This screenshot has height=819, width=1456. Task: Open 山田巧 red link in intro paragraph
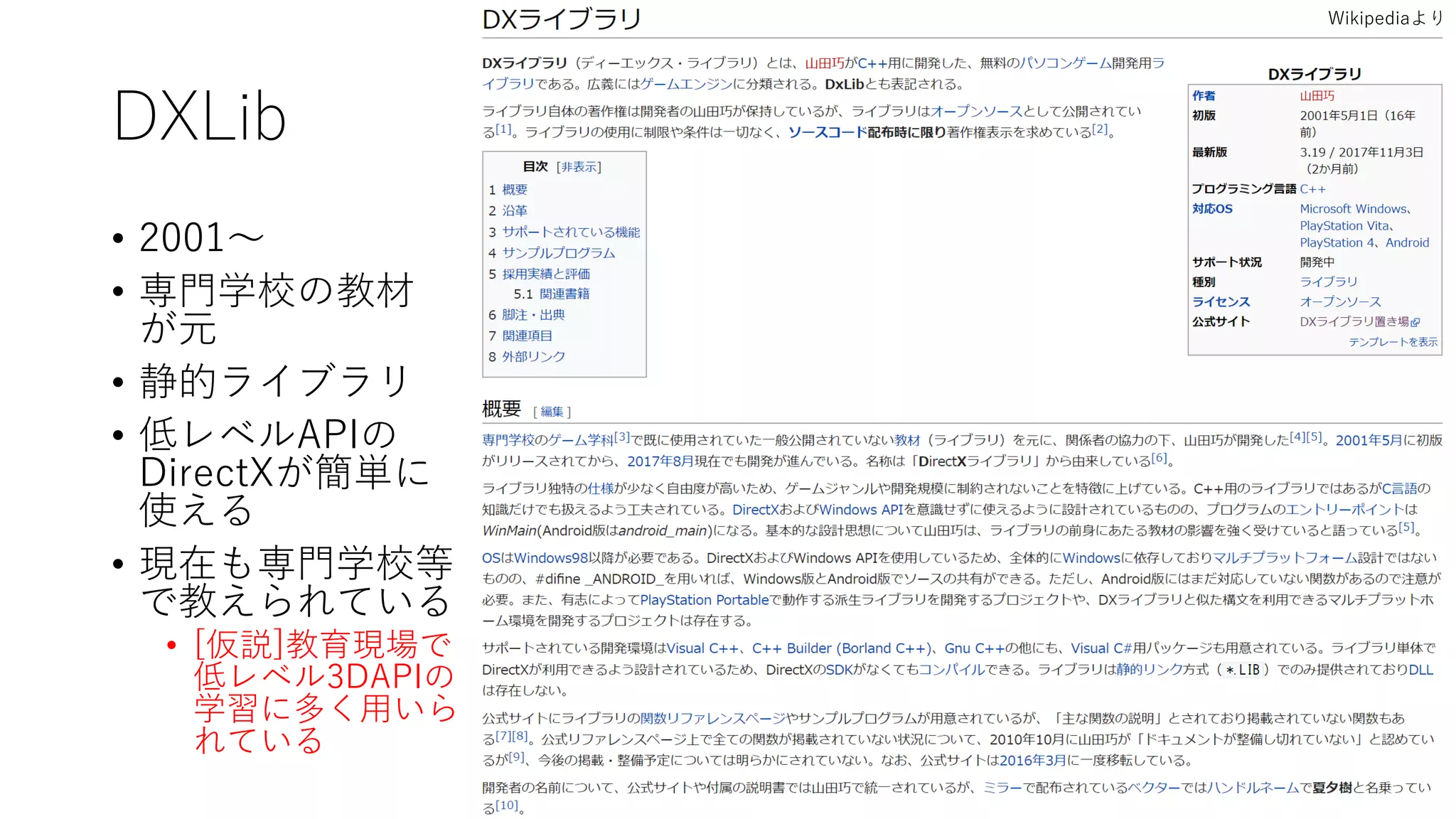pos(825,63)
